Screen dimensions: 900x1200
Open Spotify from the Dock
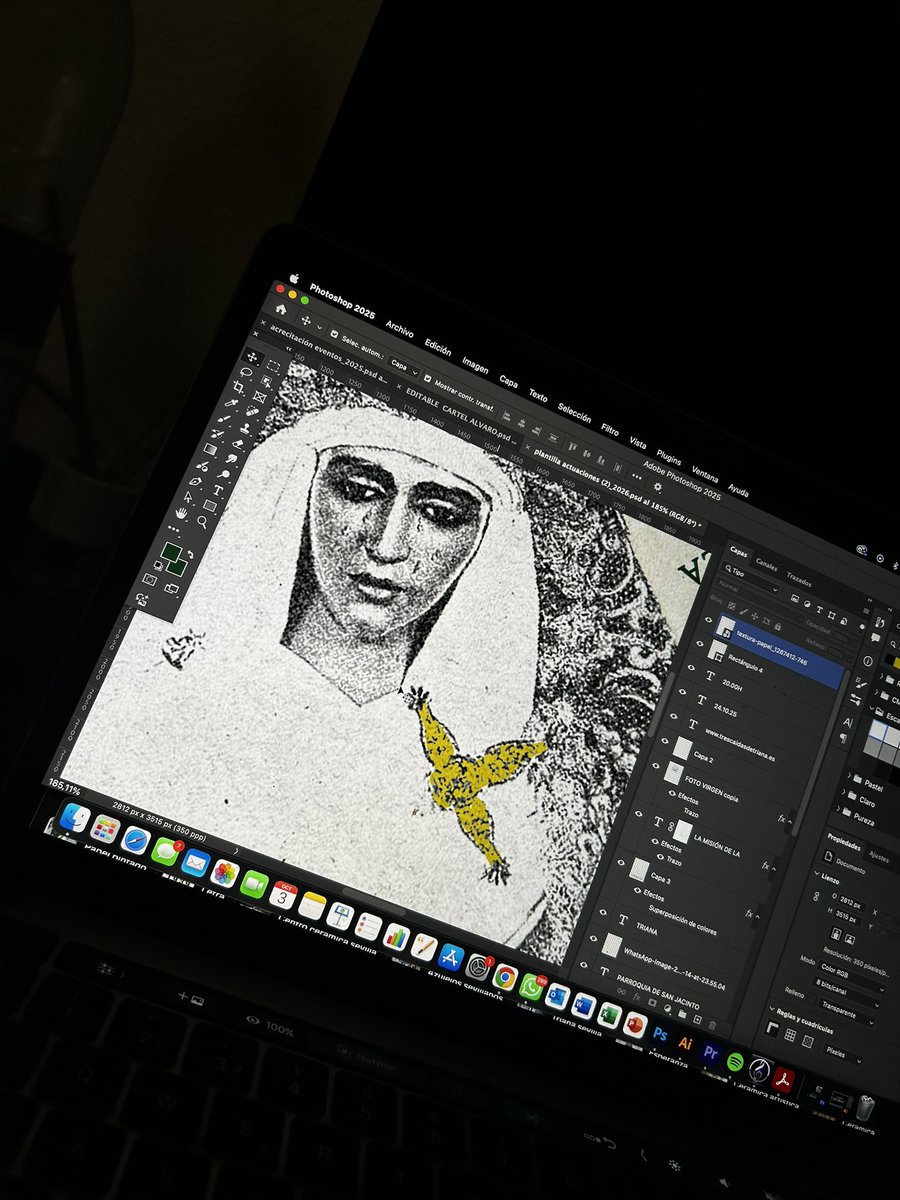pos(735,1060)
